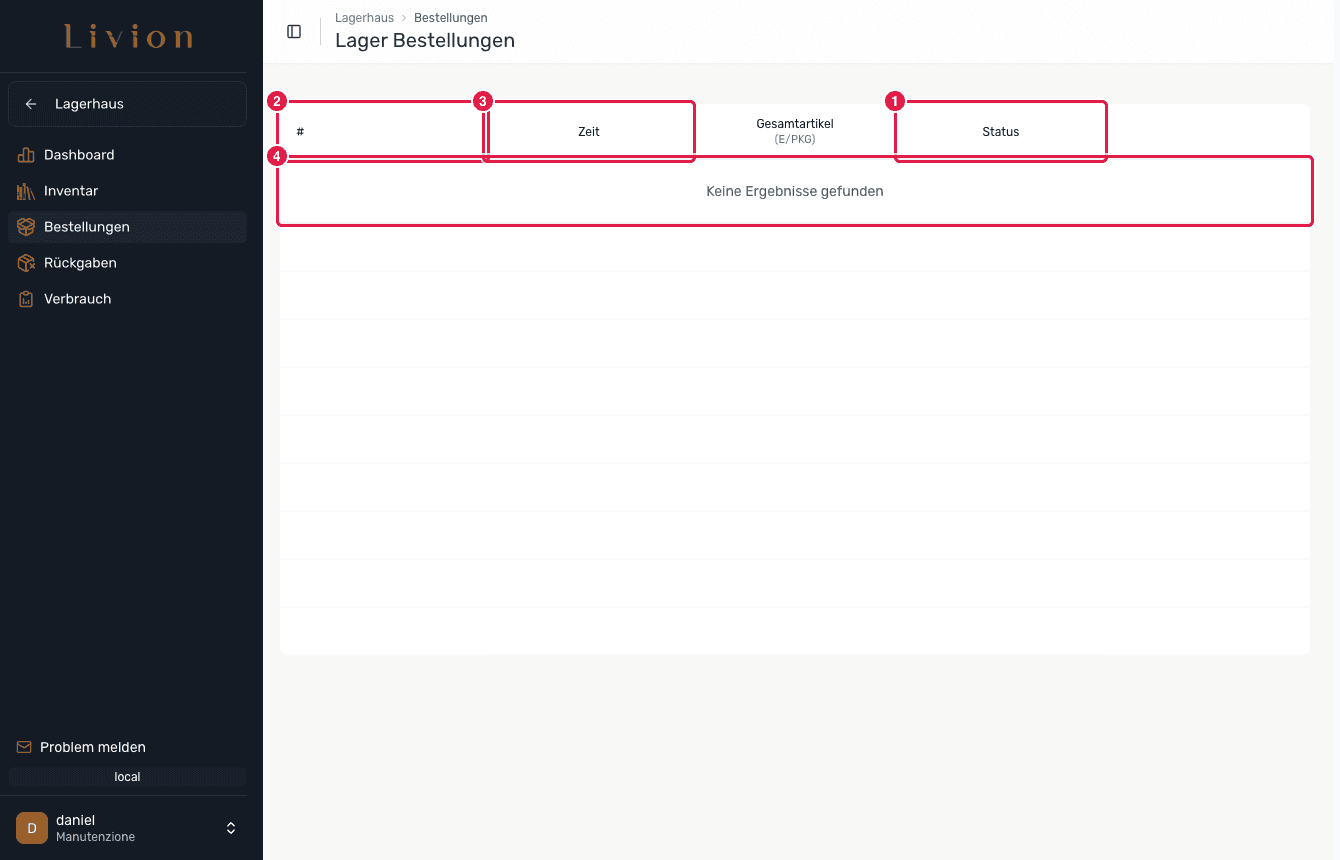The image size is (1340, 860).
Task: Click the Manutenzione role label
Action: pyautogui.click(x=95, y=837)
